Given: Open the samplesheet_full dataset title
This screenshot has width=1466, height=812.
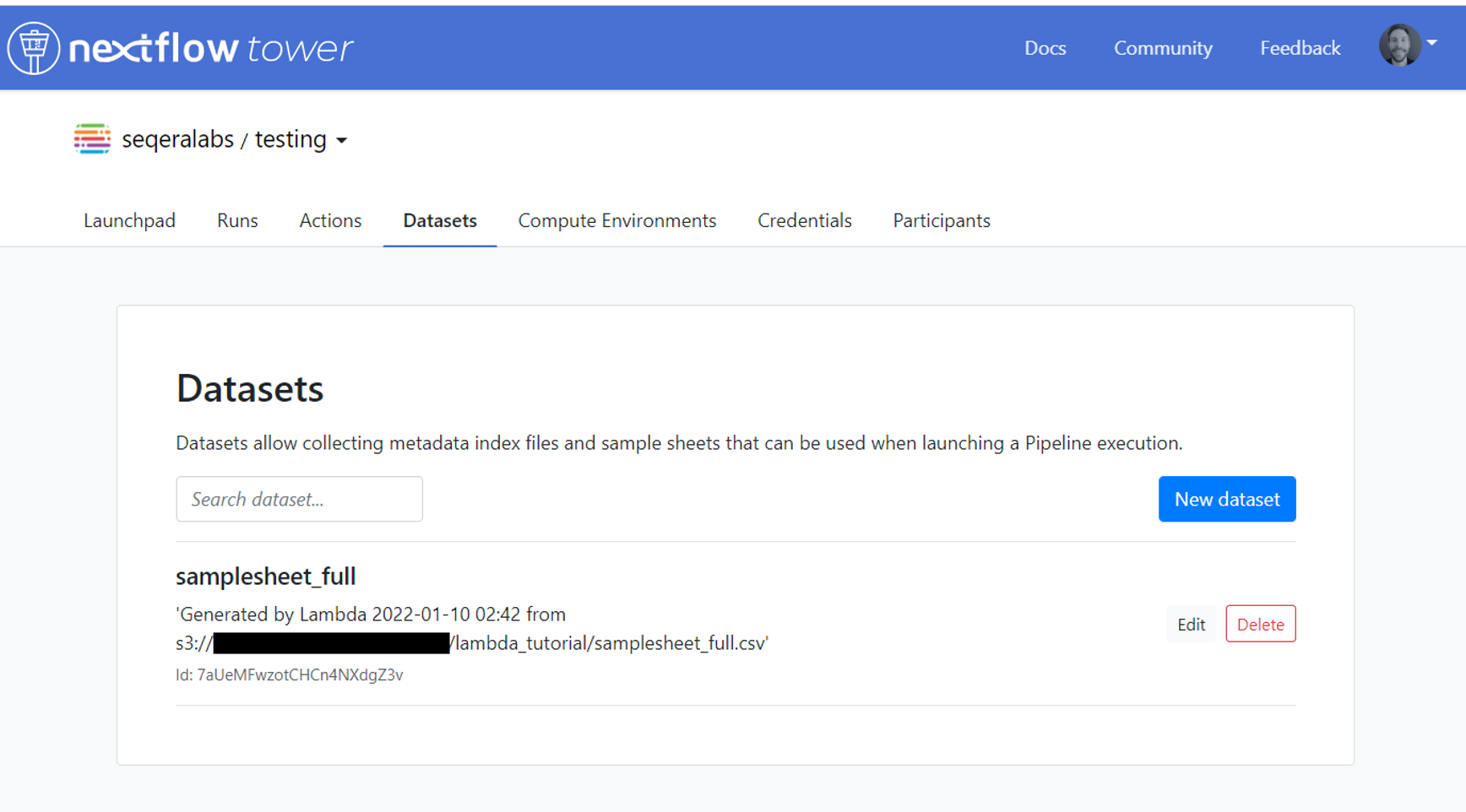Looking at the screenshot, I should coord(266,577).
